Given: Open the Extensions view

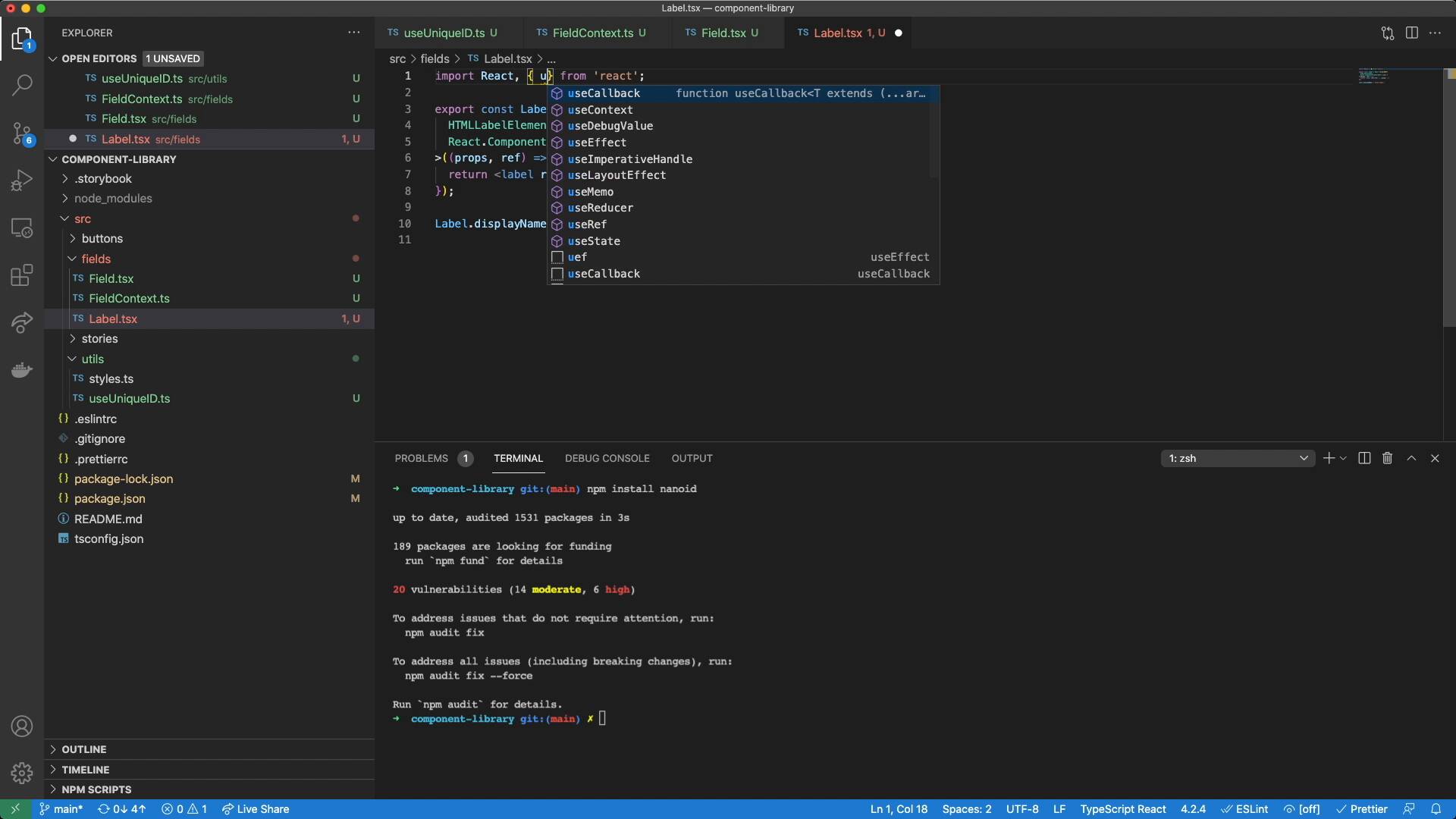Looking at the screenshot, I should pos(22,275).
